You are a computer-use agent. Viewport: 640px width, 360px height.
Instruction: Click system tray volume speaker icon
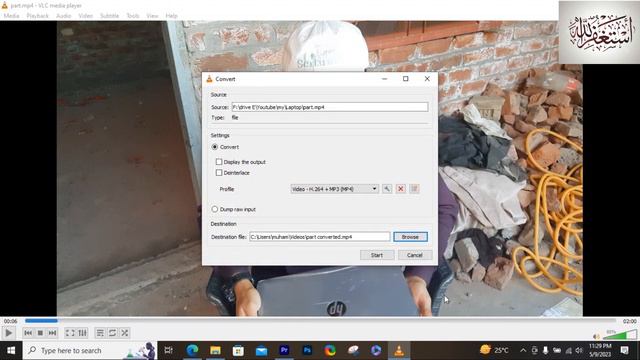pos(579,351)
